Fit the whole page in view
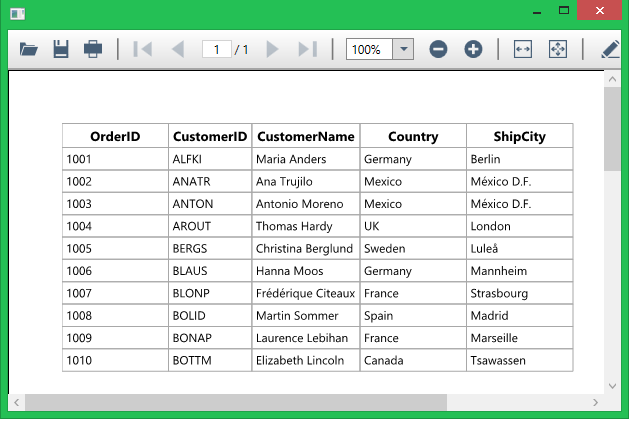 pos(558,49)
